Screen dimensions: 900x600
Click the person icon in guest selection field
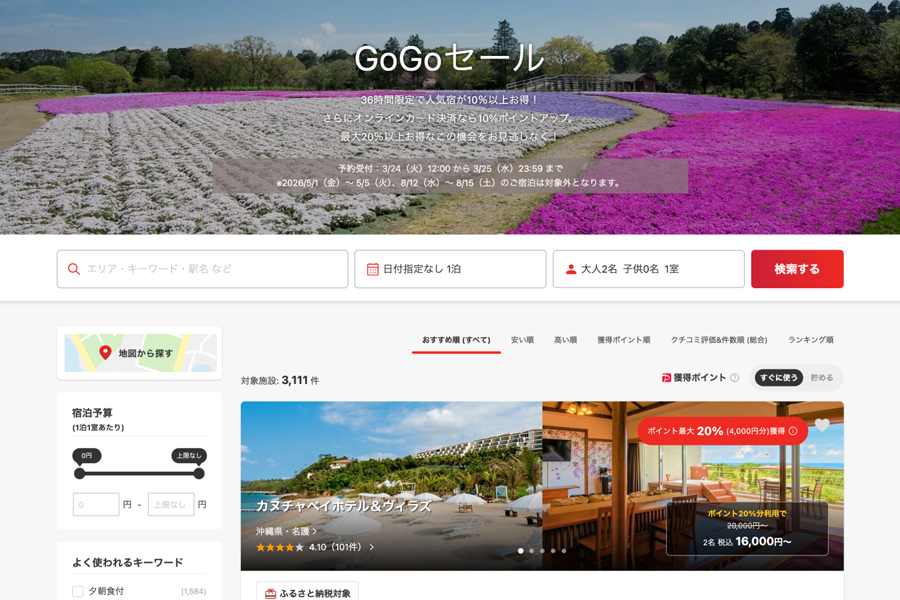(570, 268)
